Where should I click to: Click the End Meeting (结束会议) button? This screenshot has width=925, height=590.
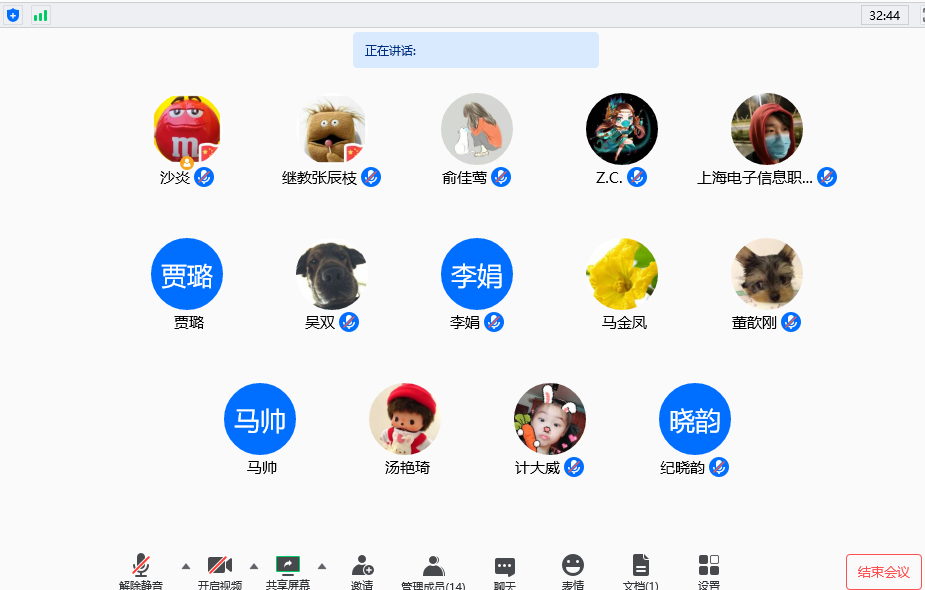(883, 572)
